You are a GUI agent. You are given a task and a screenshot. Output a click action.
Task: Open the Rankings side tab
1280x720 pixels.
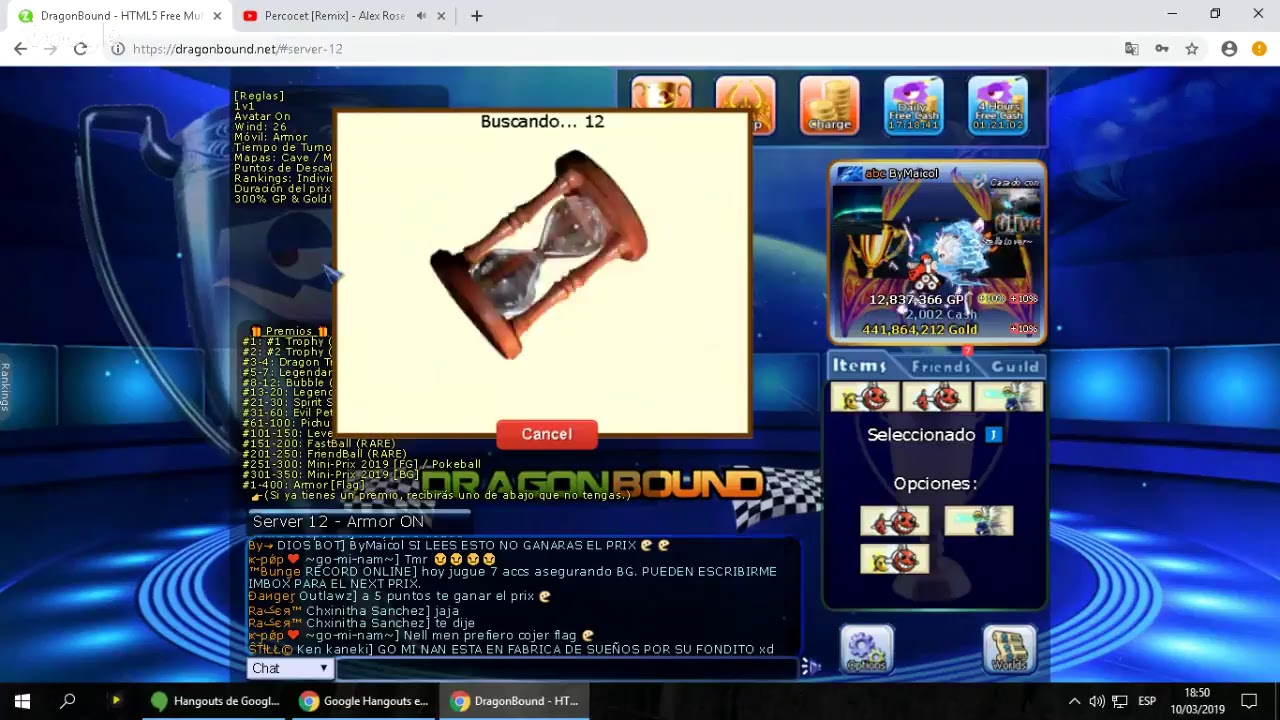coord(6,387)
